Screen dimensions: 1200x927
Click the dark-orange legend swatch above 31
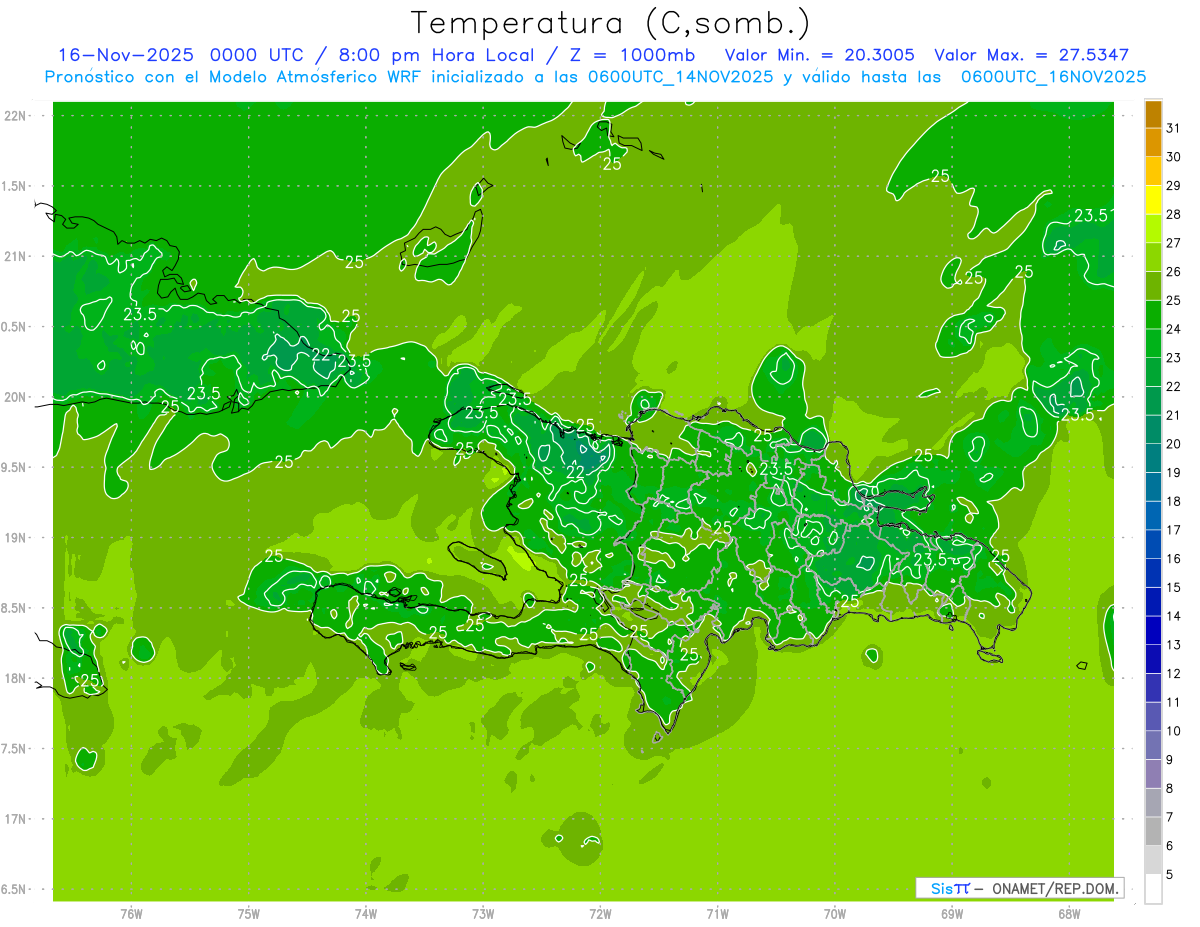[x=1153, y=114]
